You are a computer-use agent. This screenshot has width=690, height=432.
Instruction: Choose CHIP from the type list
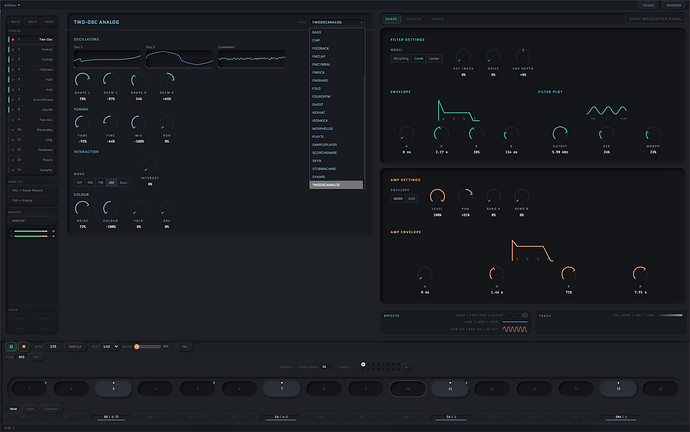[x=336, y=40]
